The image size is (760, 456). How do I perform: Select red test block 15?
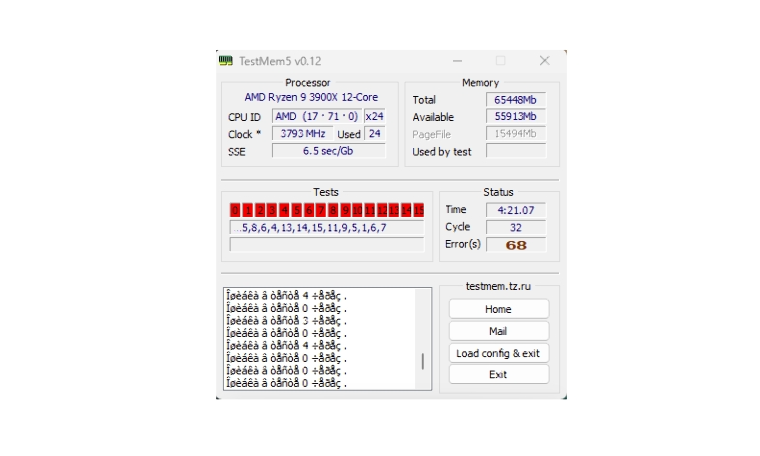click(x=419, y=210)
